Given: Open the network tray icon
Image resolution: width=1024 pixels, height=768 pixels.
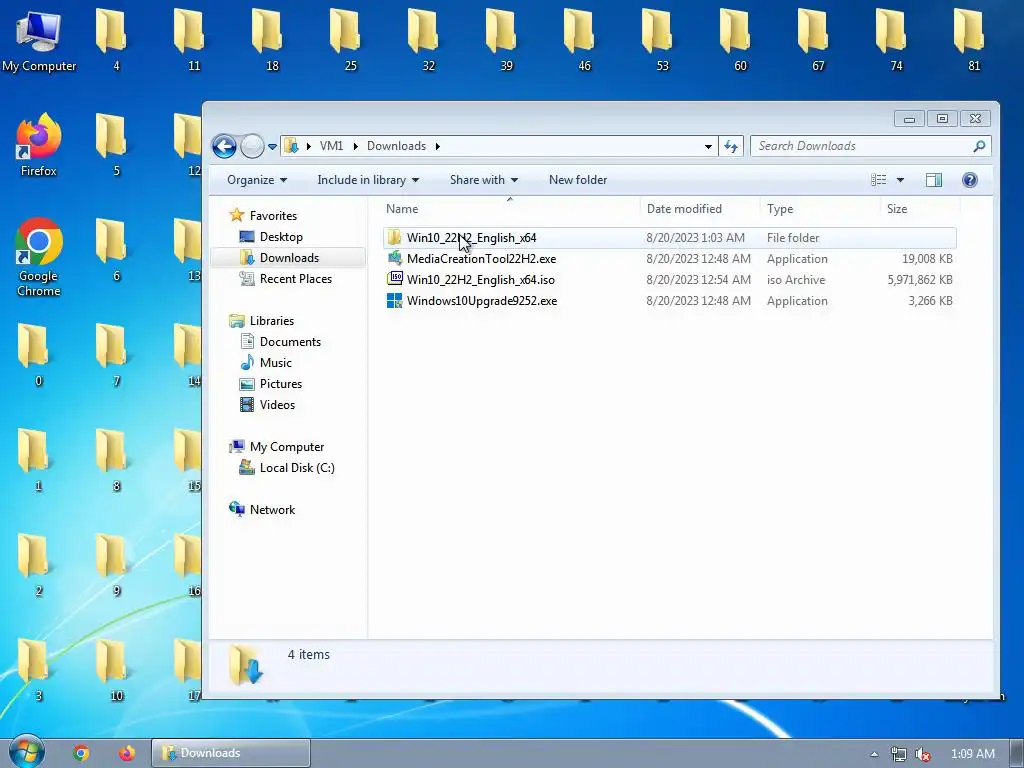Looking at the screenshot, I should [x=899, y=754].
